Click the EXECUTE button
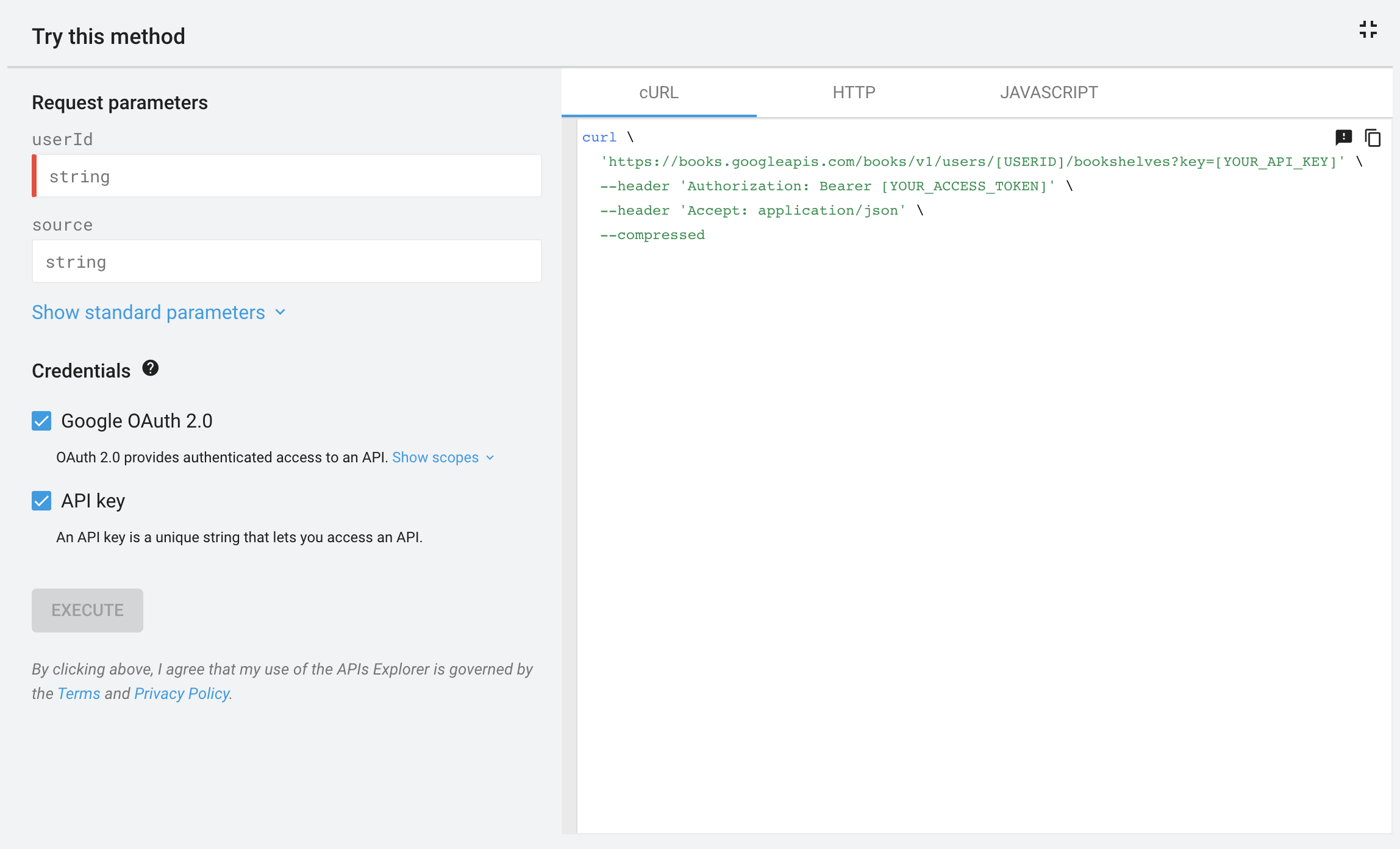 tap(87, 610)
